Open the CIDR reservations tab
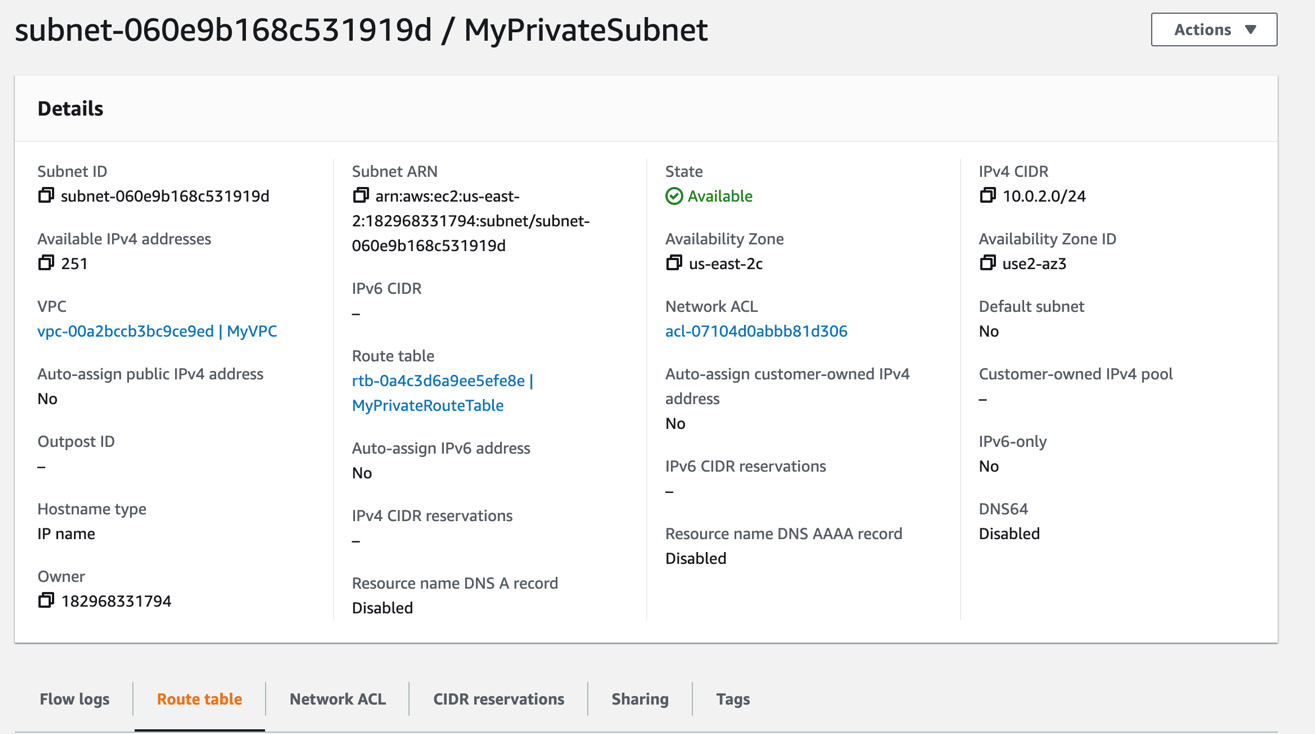This screenshot has height=734, width=1315. point(499,699)
